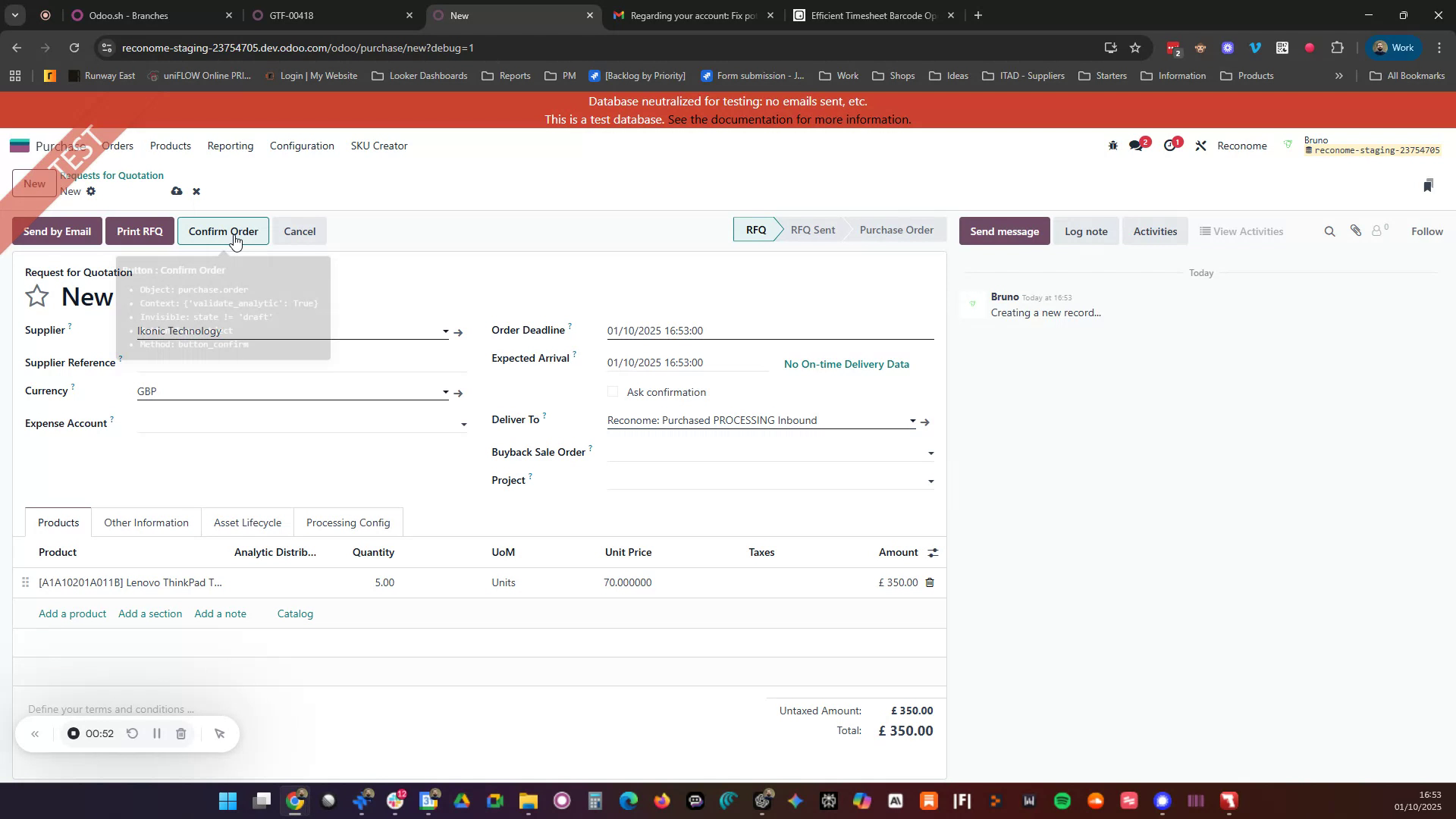Screen dimensions: 1456x819
Task: Enable the Ask confirmation checkbox
Action: point(613,391)
